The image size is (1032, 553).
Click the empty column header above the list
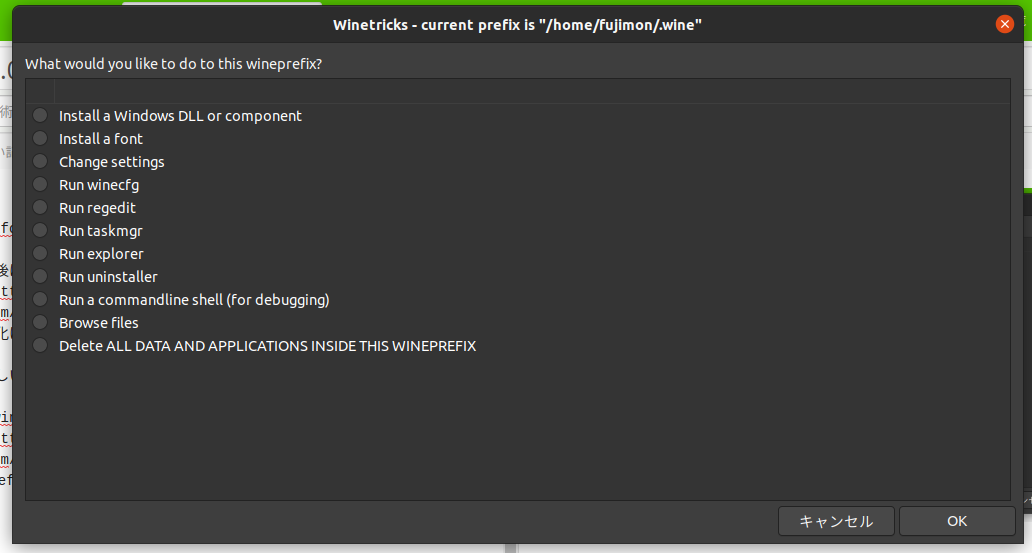point(532,92)
